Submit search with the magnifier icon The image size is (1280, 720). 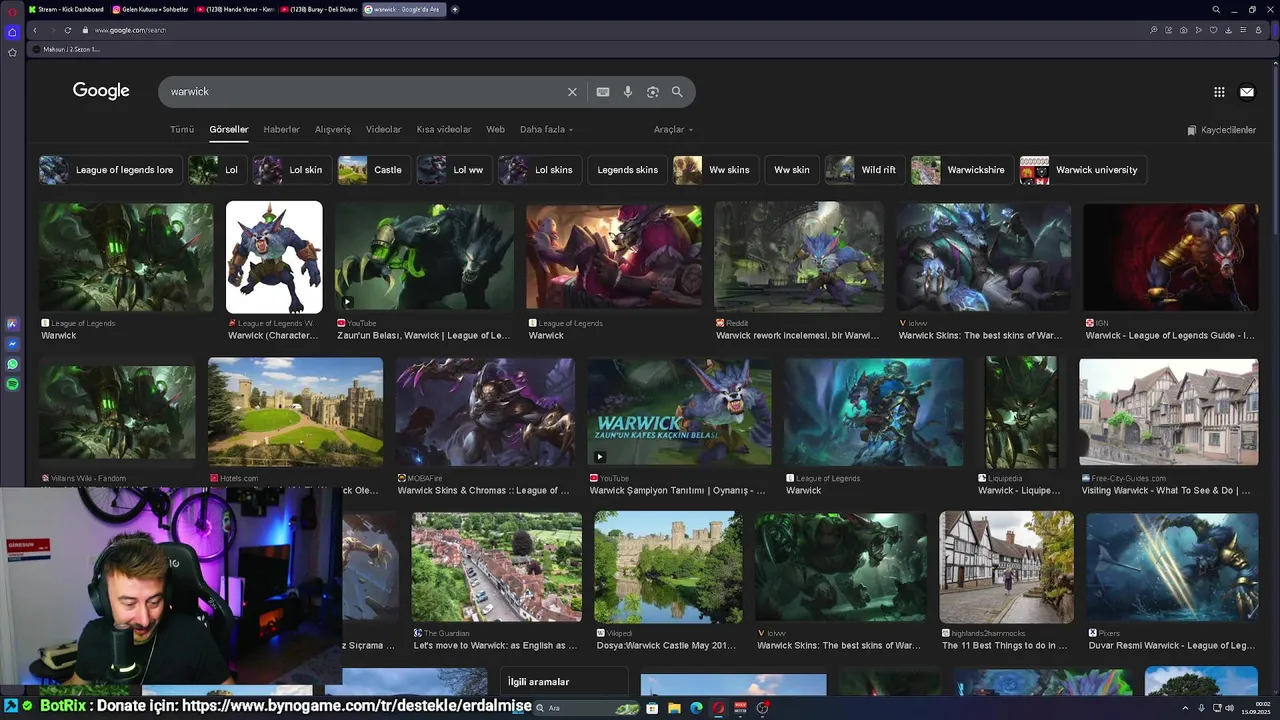click(x=677, y=92)
